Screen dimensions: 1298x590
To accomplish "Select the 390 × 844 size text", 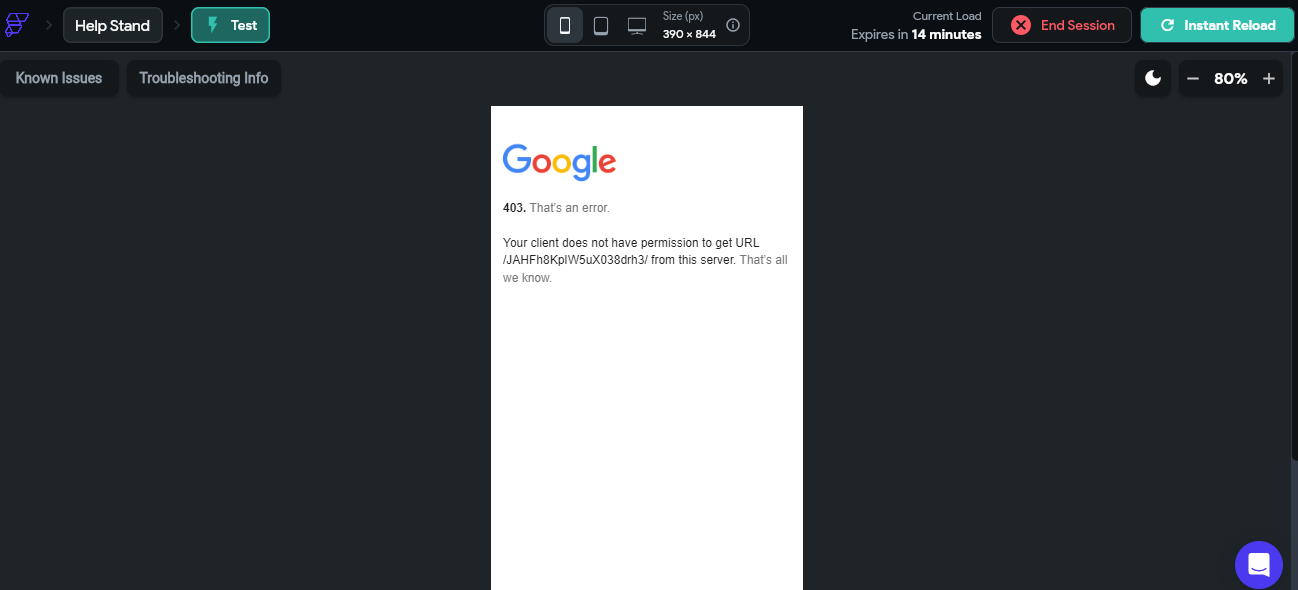I will point(689,34).
